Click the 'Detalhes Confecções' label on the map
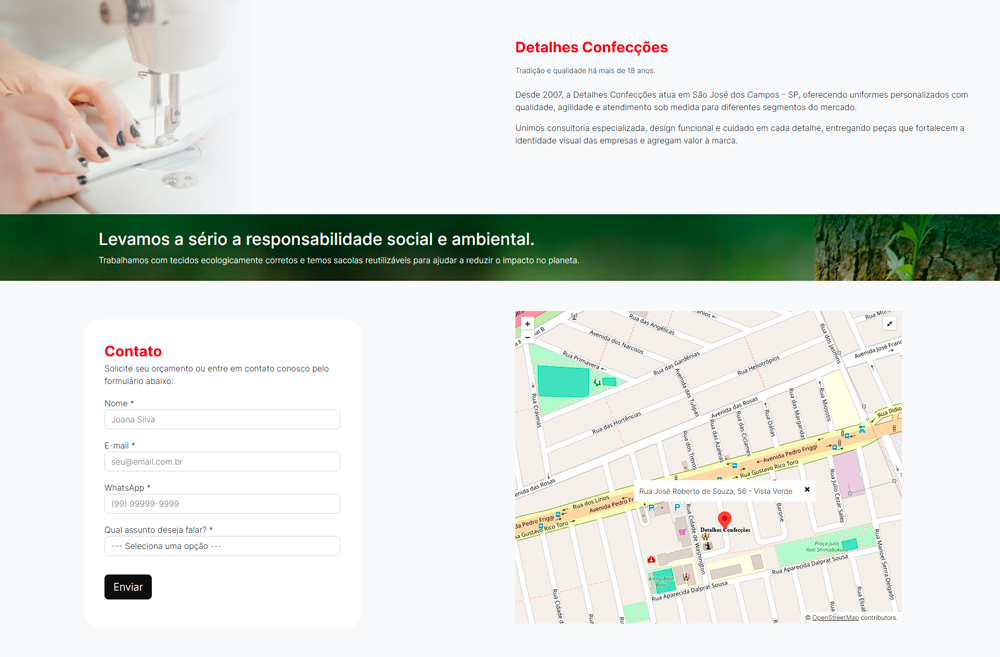Screen dimensions: 1000x657 tap(725, 530)
